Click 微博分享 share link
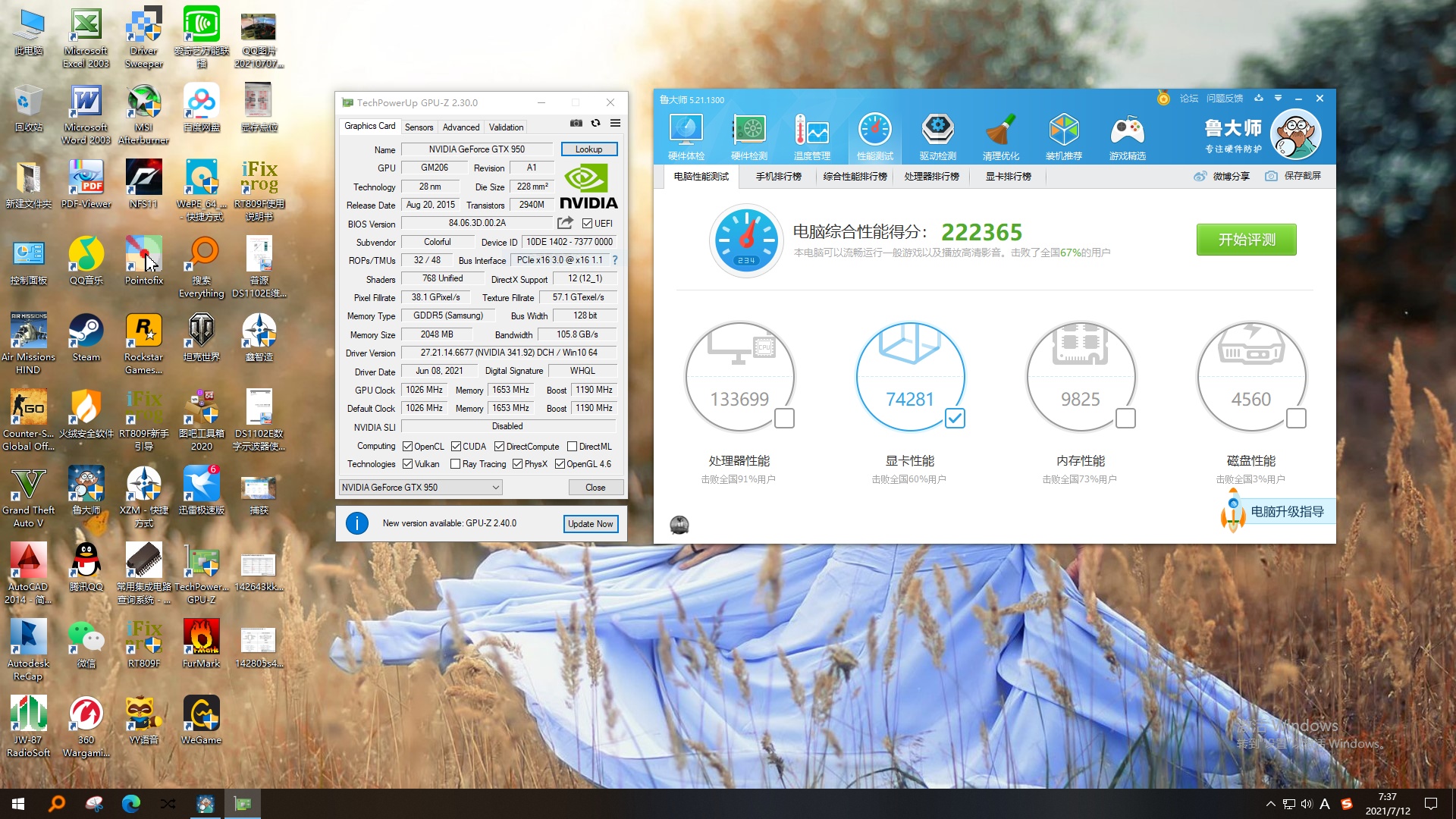 coord(1222,176)
